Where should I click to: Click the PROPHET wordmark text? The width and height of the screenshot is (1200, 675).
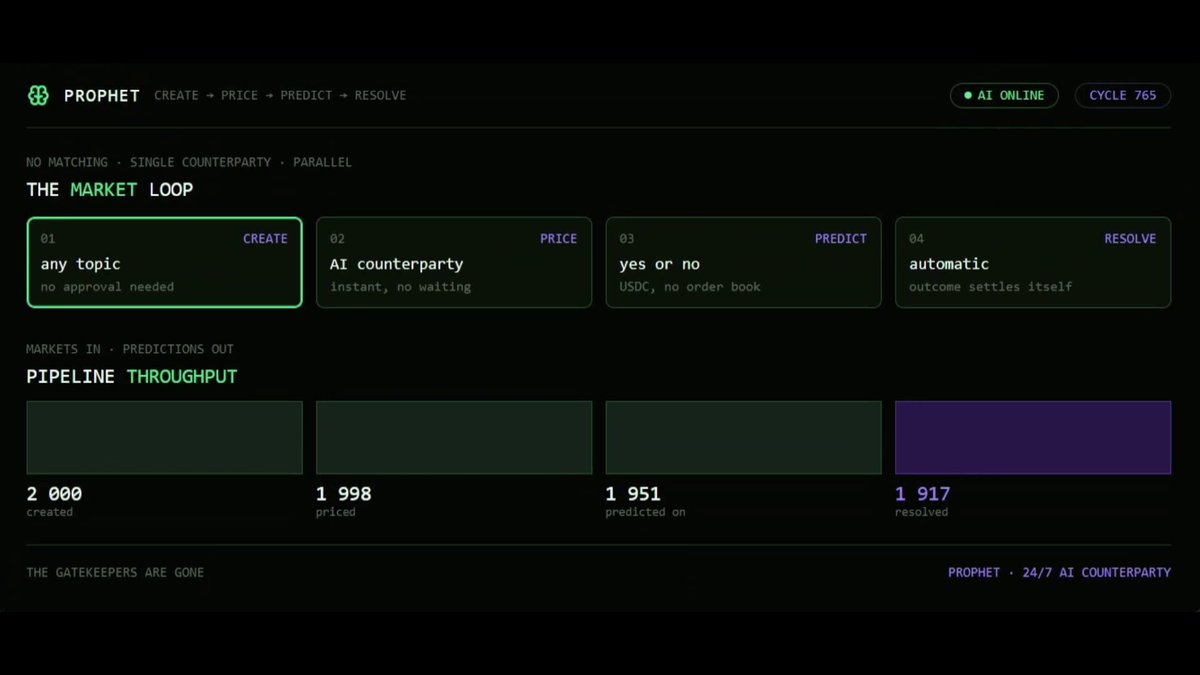click(x=102, y=96)
